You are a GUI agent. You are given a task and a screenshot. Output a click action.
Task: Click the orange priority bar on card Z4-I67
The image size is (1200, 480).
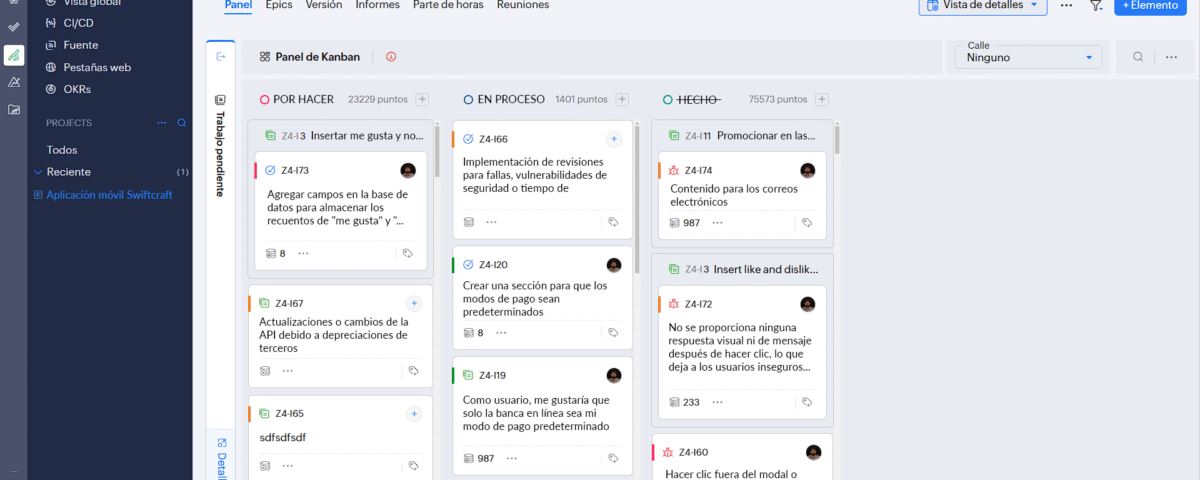click(250, 303)
